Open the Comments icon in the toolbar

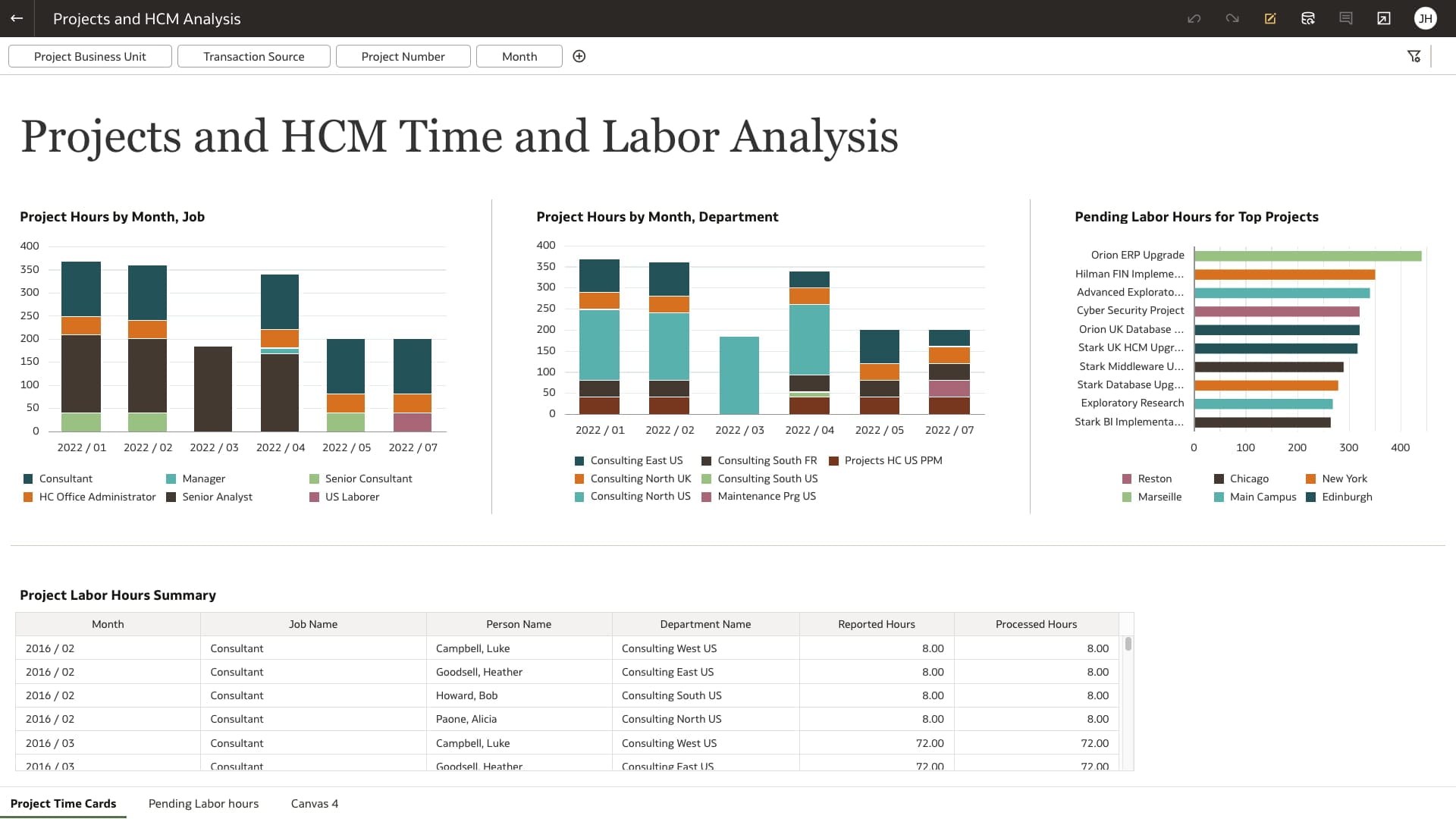tap(1346, 18)
